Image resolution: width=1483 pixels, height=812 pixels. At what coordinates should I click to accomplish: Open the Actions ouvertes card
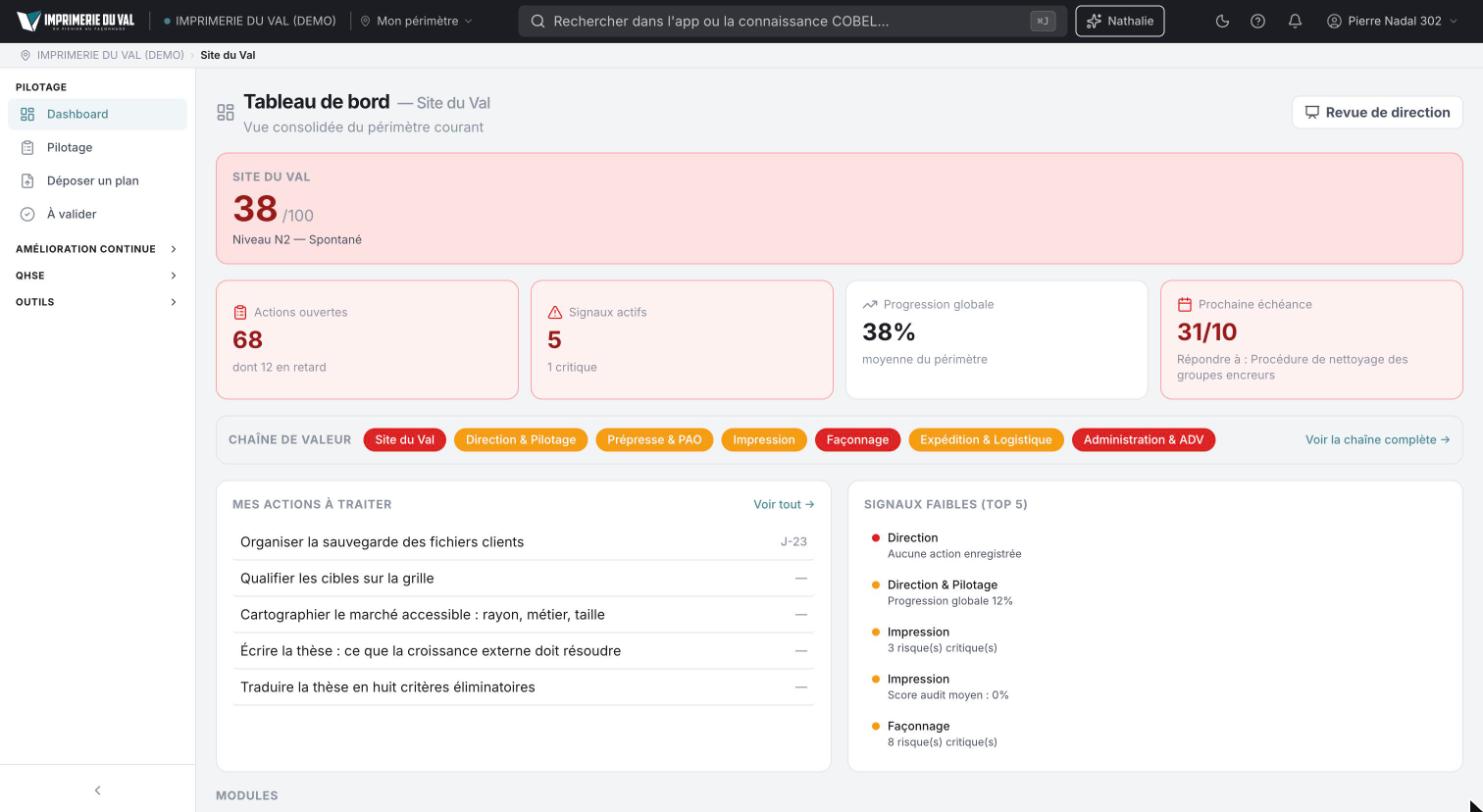pyautogui.click(x=367, y=340)
